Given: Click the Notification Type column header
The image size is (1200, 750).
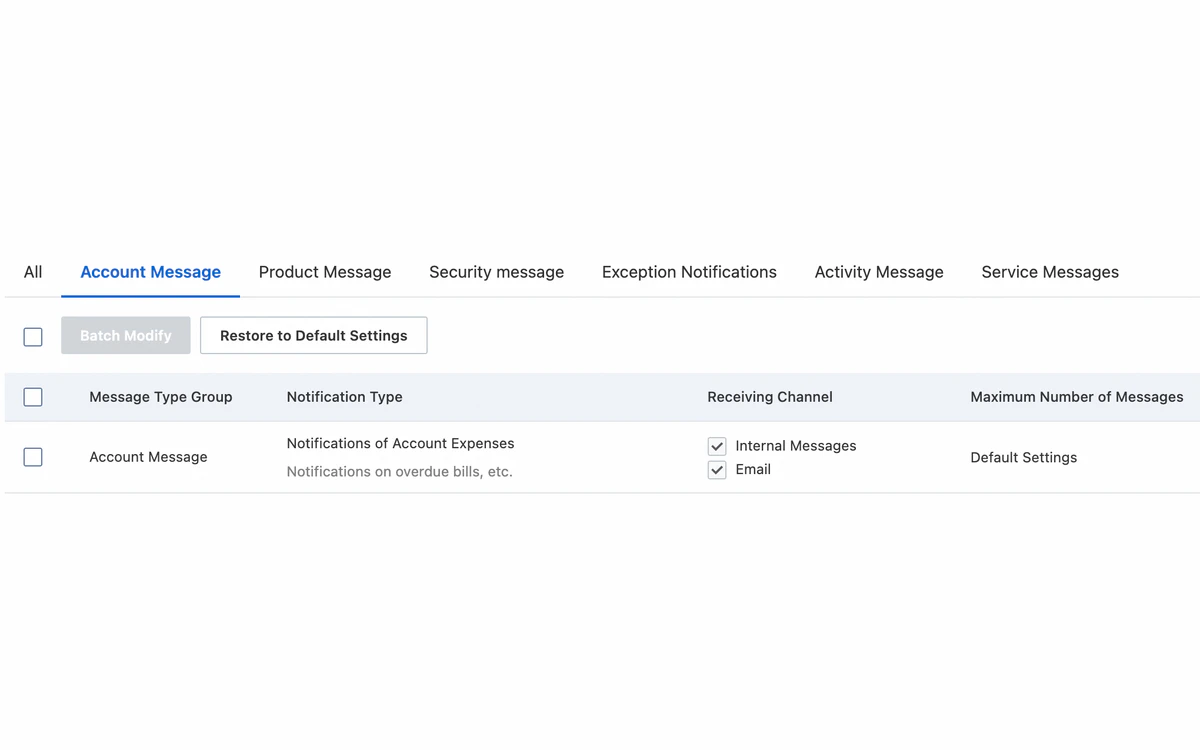Looking at the screenshot, I should [x=345, y=397].
